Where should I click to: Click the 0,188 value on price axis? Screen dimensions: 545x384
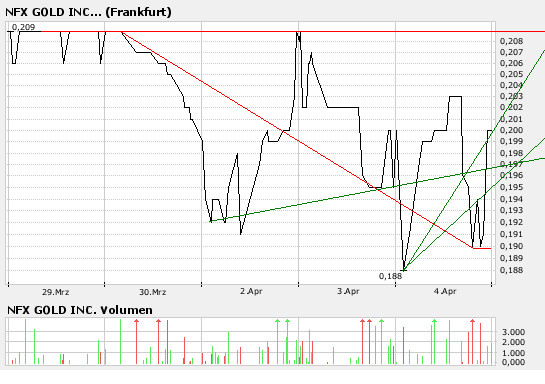tap(511, 270)
